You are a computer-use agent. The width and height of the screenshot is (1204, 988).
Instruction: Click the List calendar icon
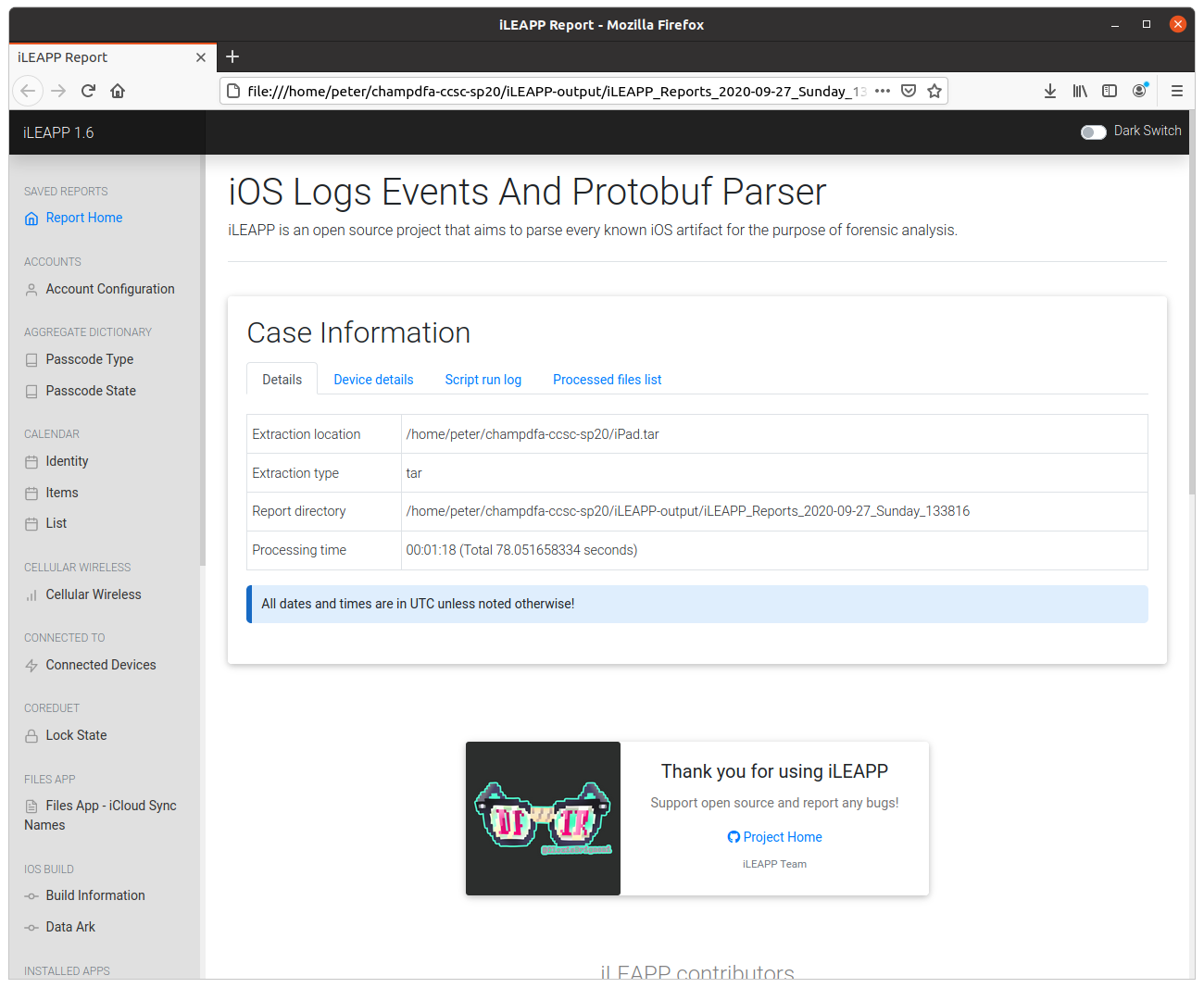coord(31,524)
